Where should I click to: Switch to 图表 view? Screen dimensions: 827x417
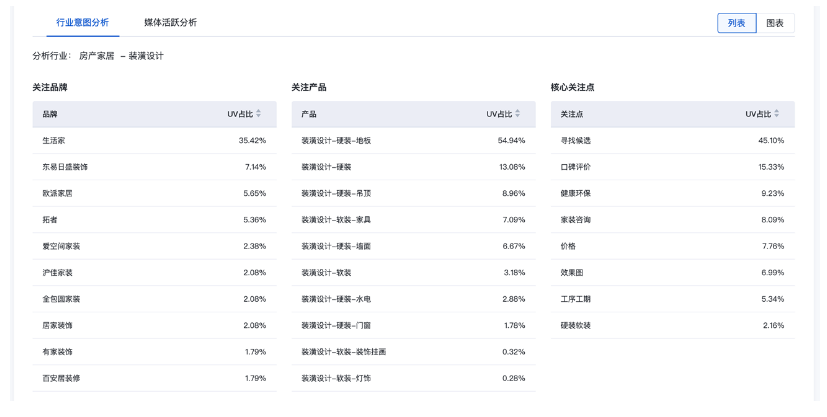click(x=775, y=23)
